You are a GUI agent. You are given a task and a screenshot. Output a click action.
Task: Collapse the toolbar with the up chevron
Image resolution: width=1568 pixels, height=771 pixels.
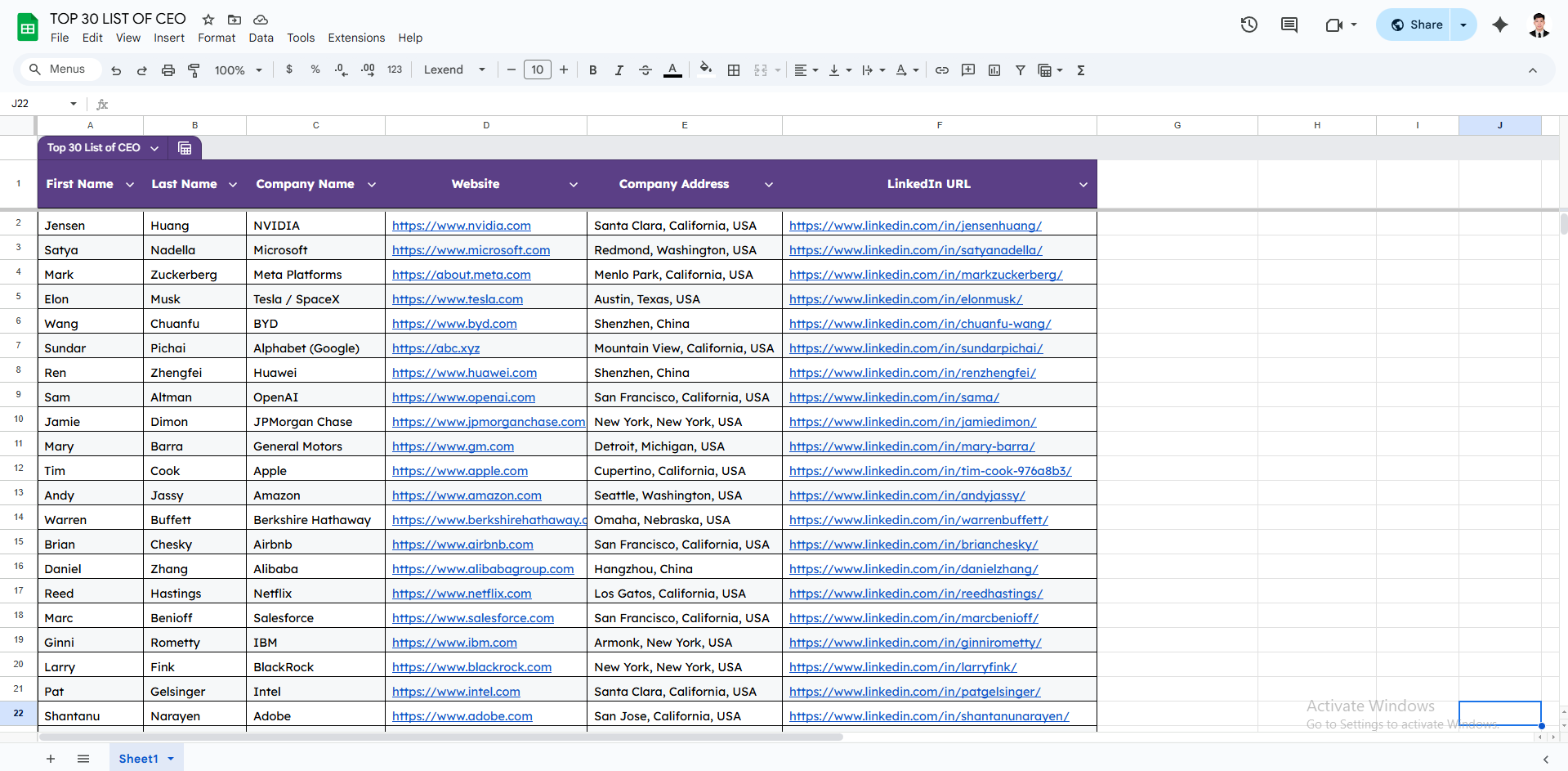pyautogui.click(x=1533, y=70)
